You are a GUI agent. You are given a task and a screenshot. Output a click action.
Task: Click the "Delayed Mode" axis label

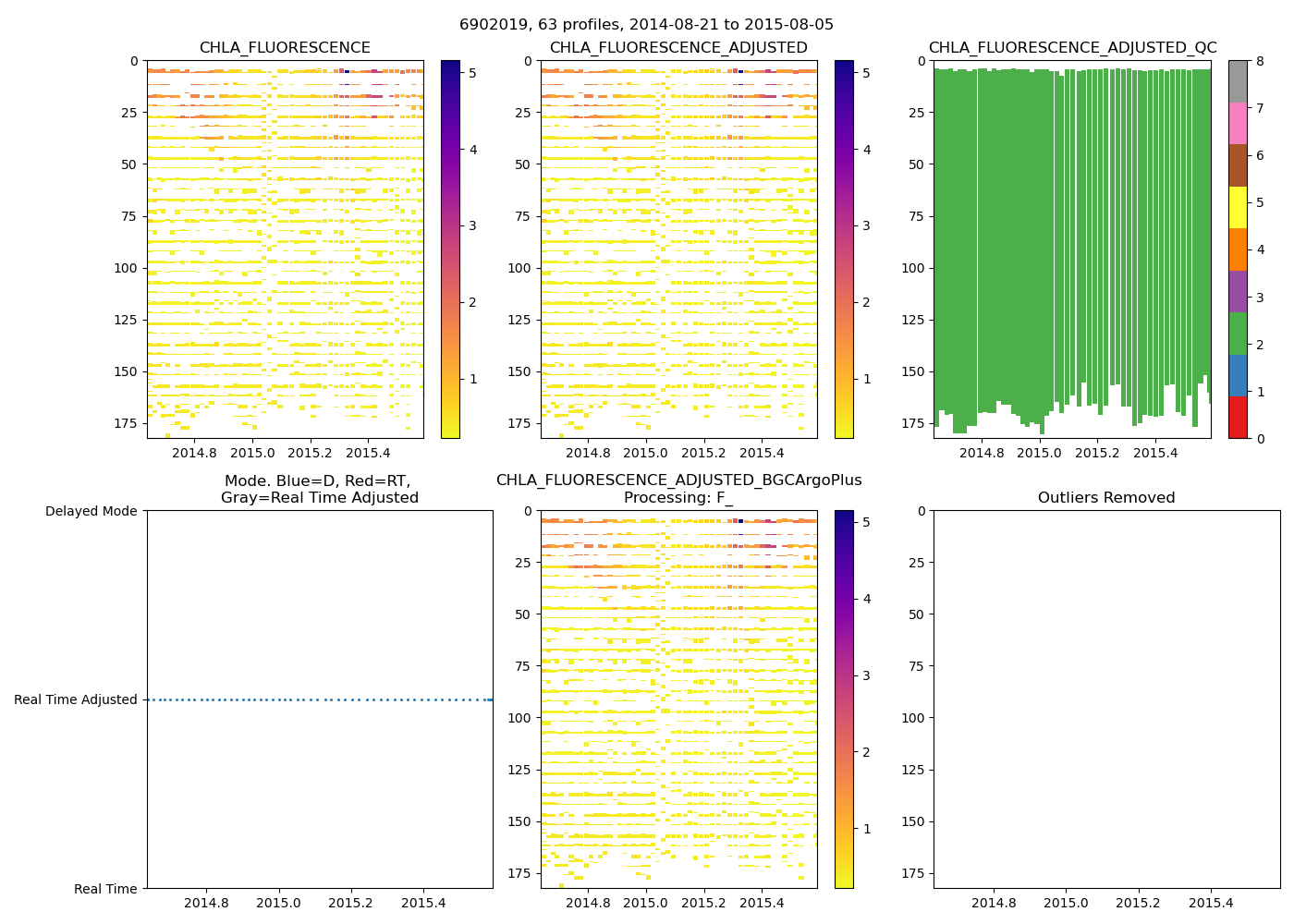[x=91, y=511]
